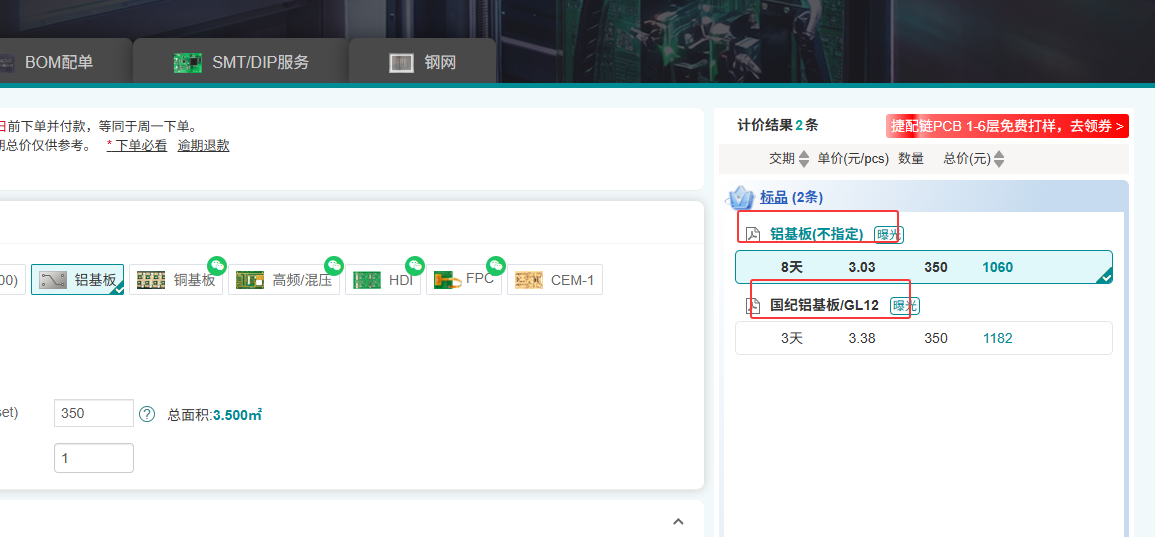Open the 逾期退款 link

click(203, 146)
